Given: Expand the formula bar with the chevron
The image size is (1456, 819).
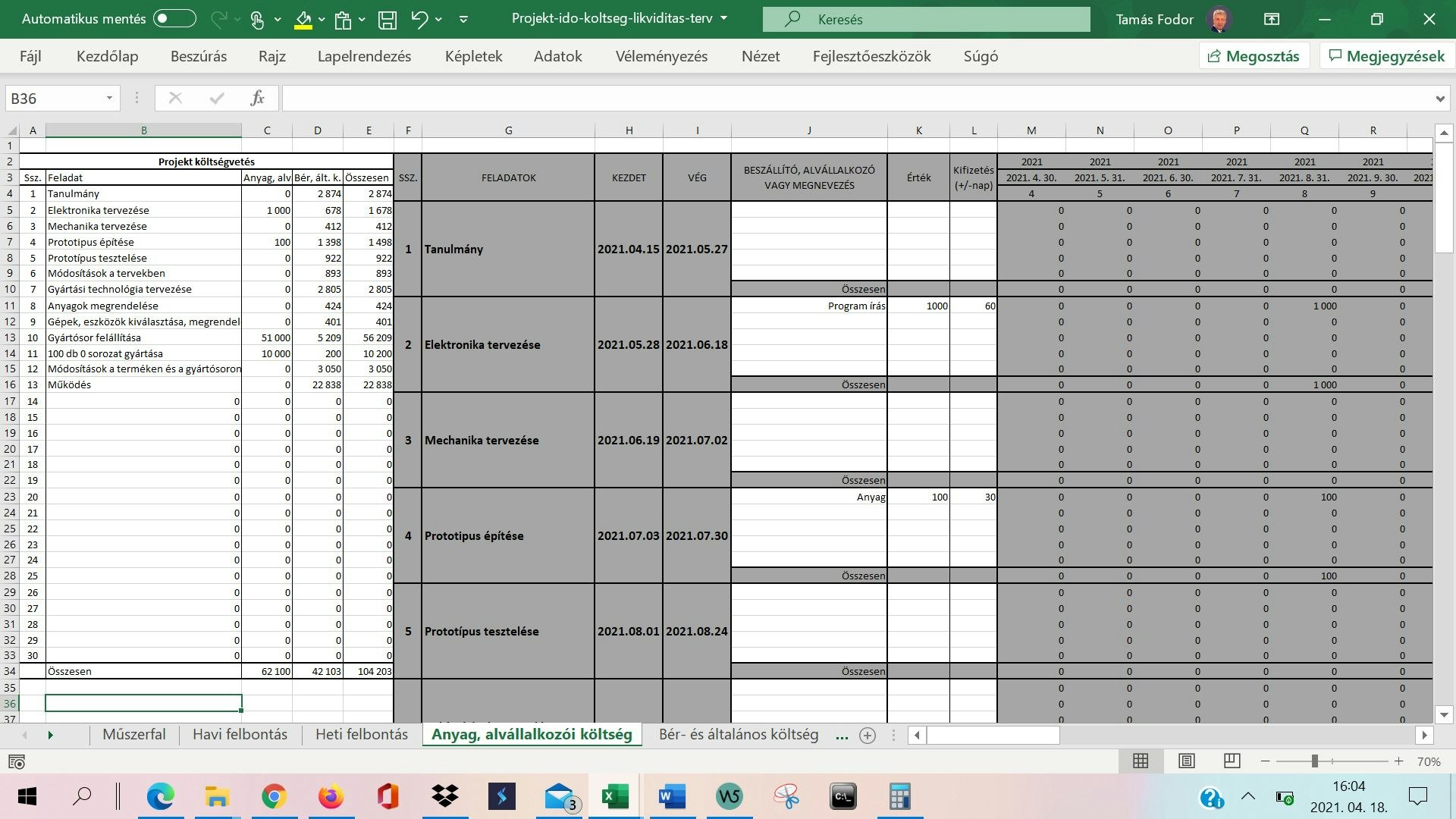Looking at the screenshot, I should pos(1440,99).
